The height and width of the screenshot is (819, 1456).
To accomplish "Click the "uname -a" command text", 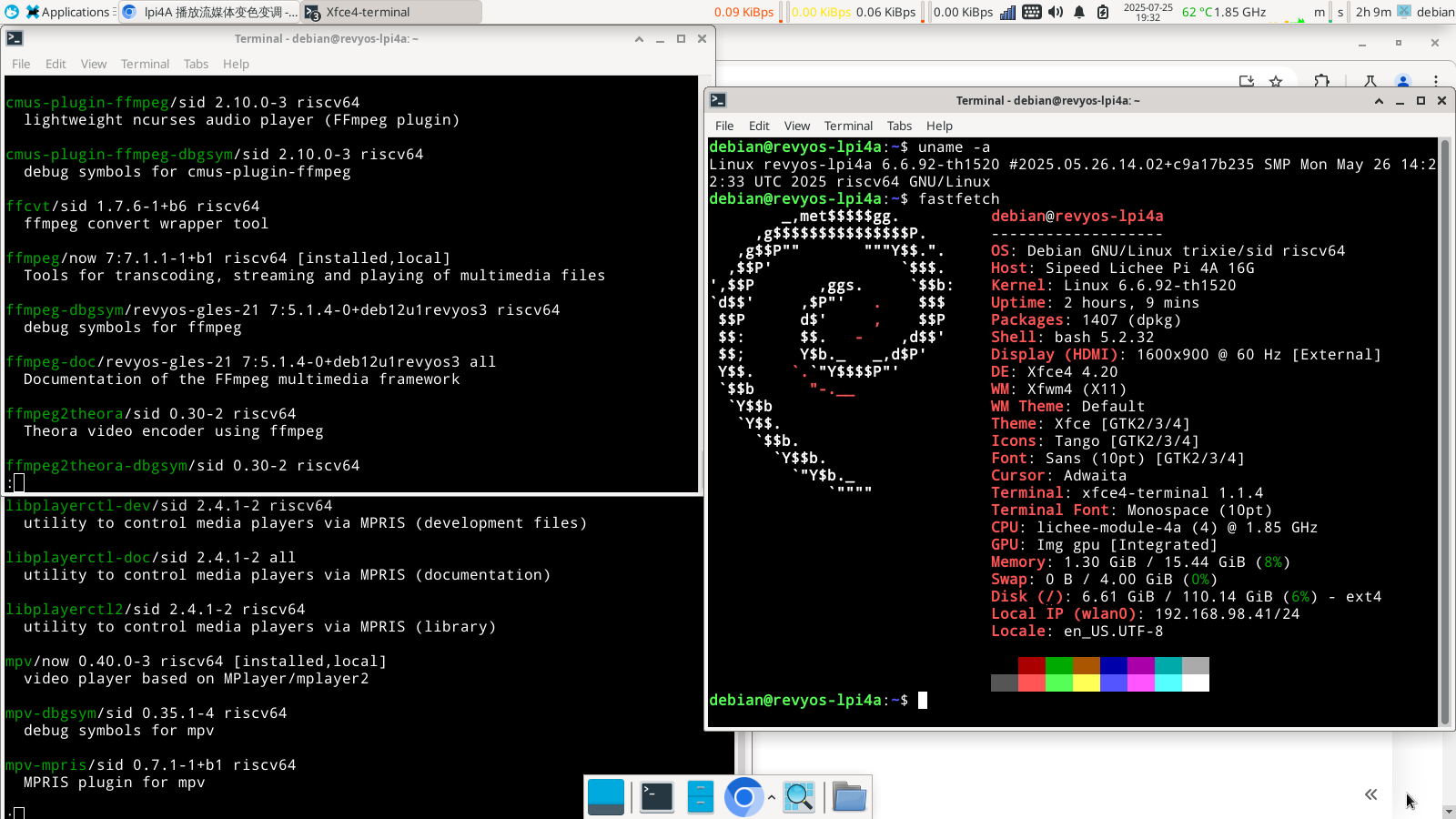I will [x=954, y=147].
